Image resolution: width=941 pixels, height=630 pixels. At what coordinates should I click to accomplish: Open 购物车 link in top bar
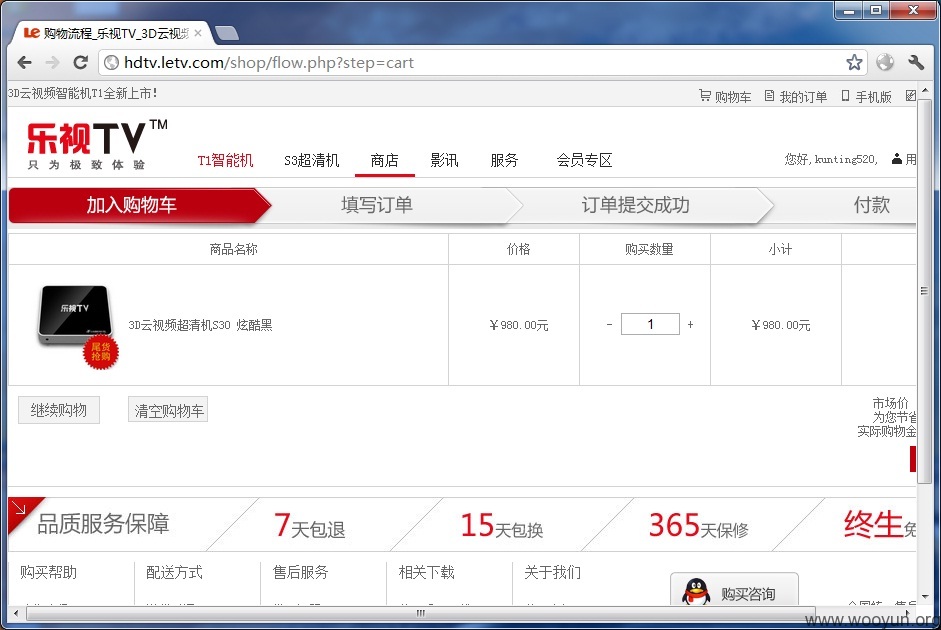coord(725,96)
